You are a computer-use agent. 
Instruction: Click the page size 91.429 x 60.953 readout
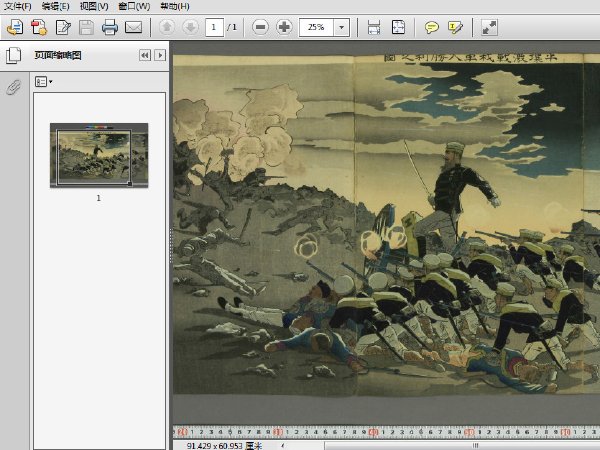225,445
